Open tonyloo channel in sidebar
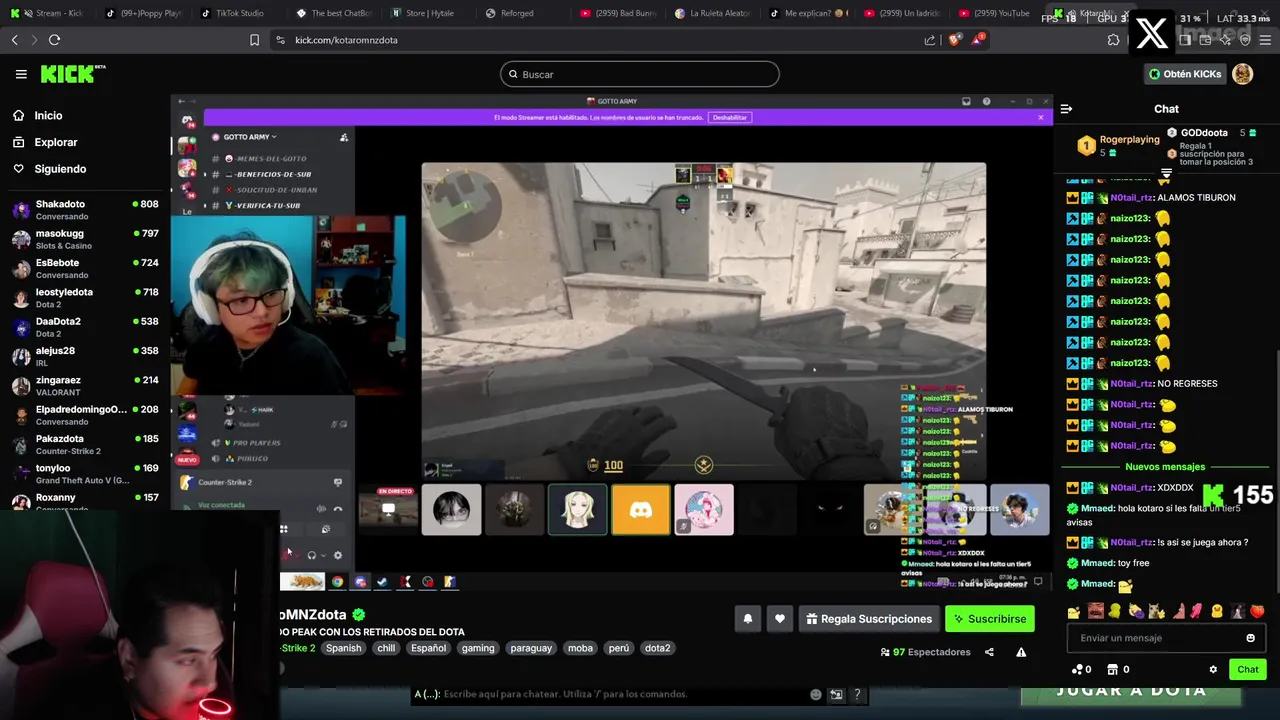This screenshot has height=720, width=1280. click(x=85, y=474)
